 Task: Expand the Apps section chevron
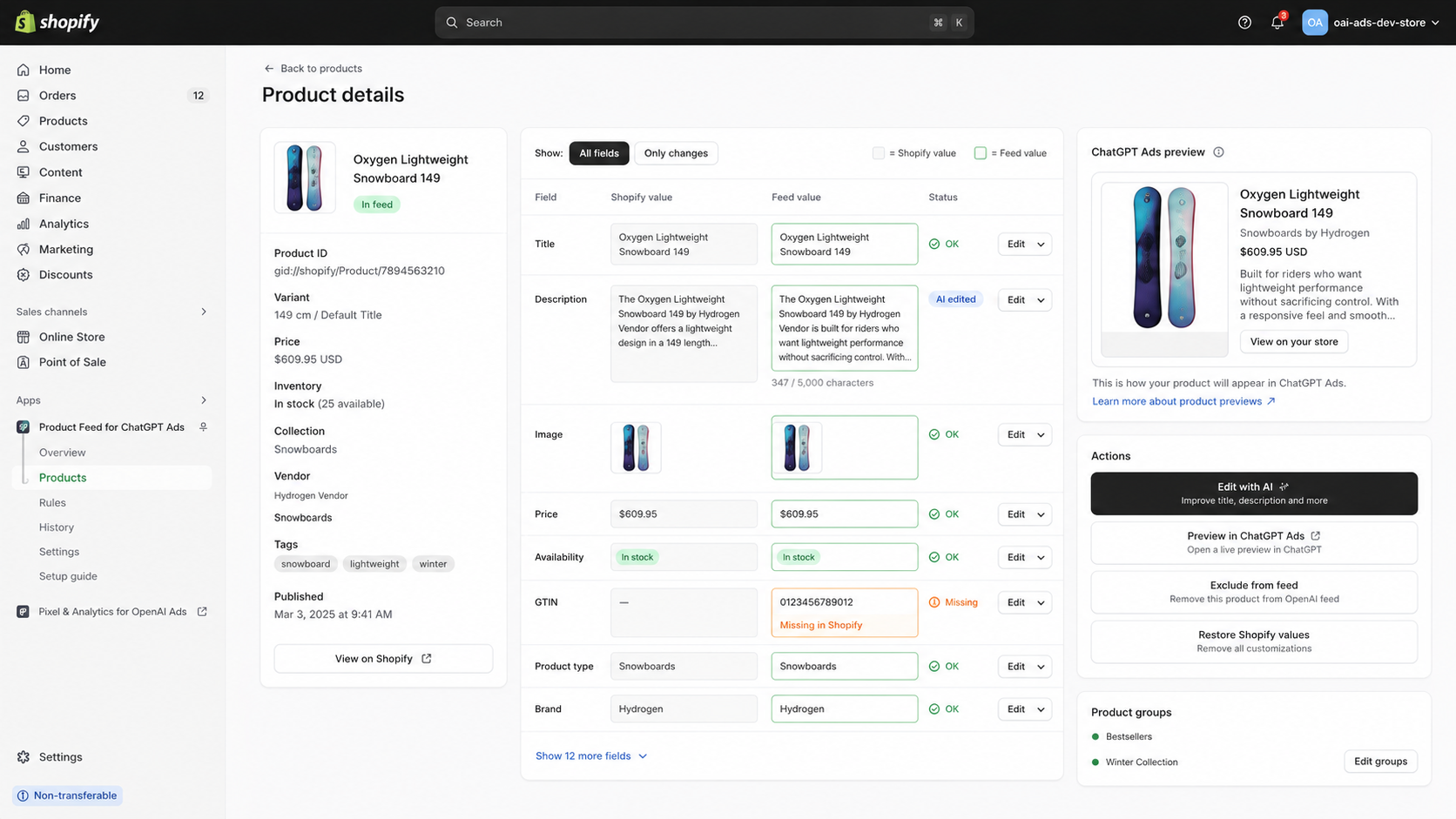click(204, 400)
